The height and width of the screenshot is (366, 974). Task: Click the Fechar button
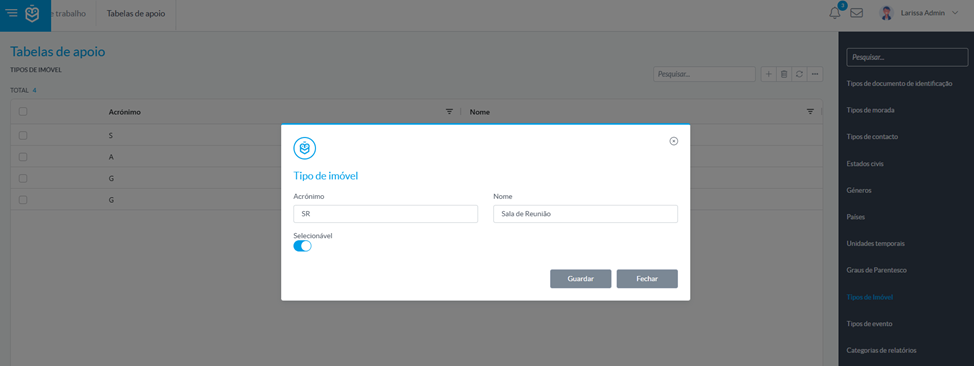647,279
